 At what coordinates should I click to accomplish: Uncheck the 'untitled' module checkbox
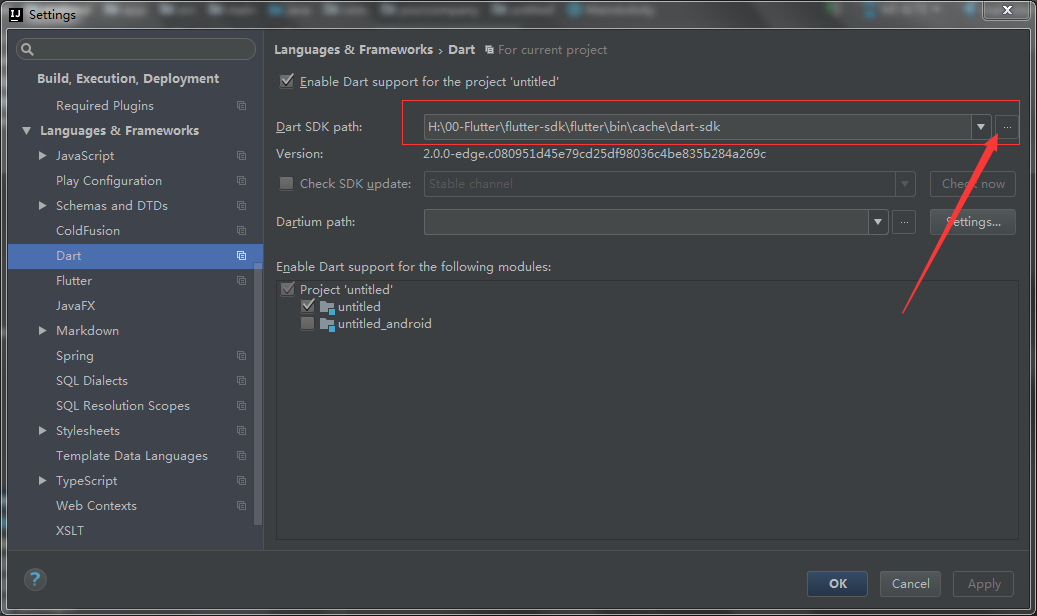coord(307,306)
